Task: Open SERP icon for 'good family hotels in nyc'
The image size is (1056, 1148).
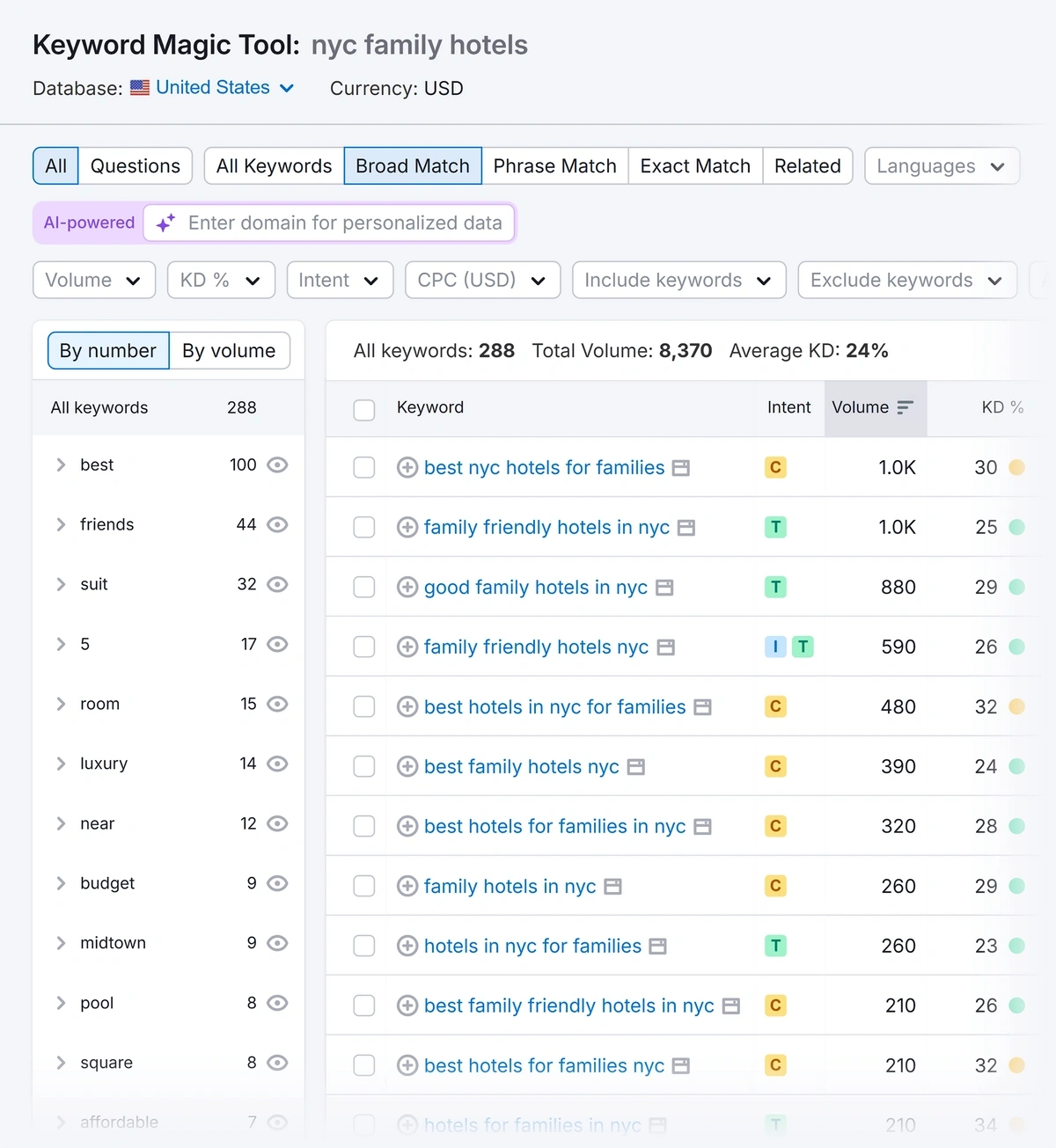Action: [x=664, y=588]
